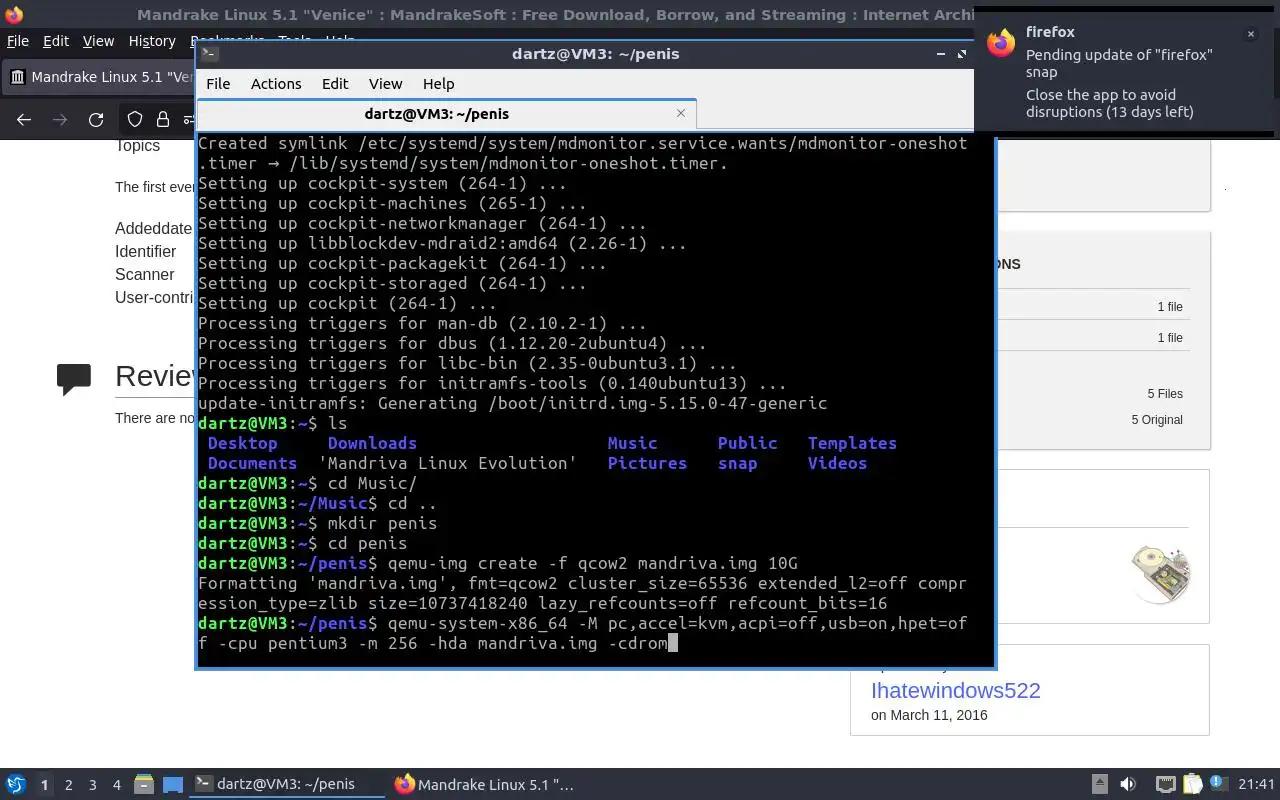Image resolution: width=1280 pixels, height=800 pixels.
Task: Switch to workspace 1
Action: [x=44, y=785]
